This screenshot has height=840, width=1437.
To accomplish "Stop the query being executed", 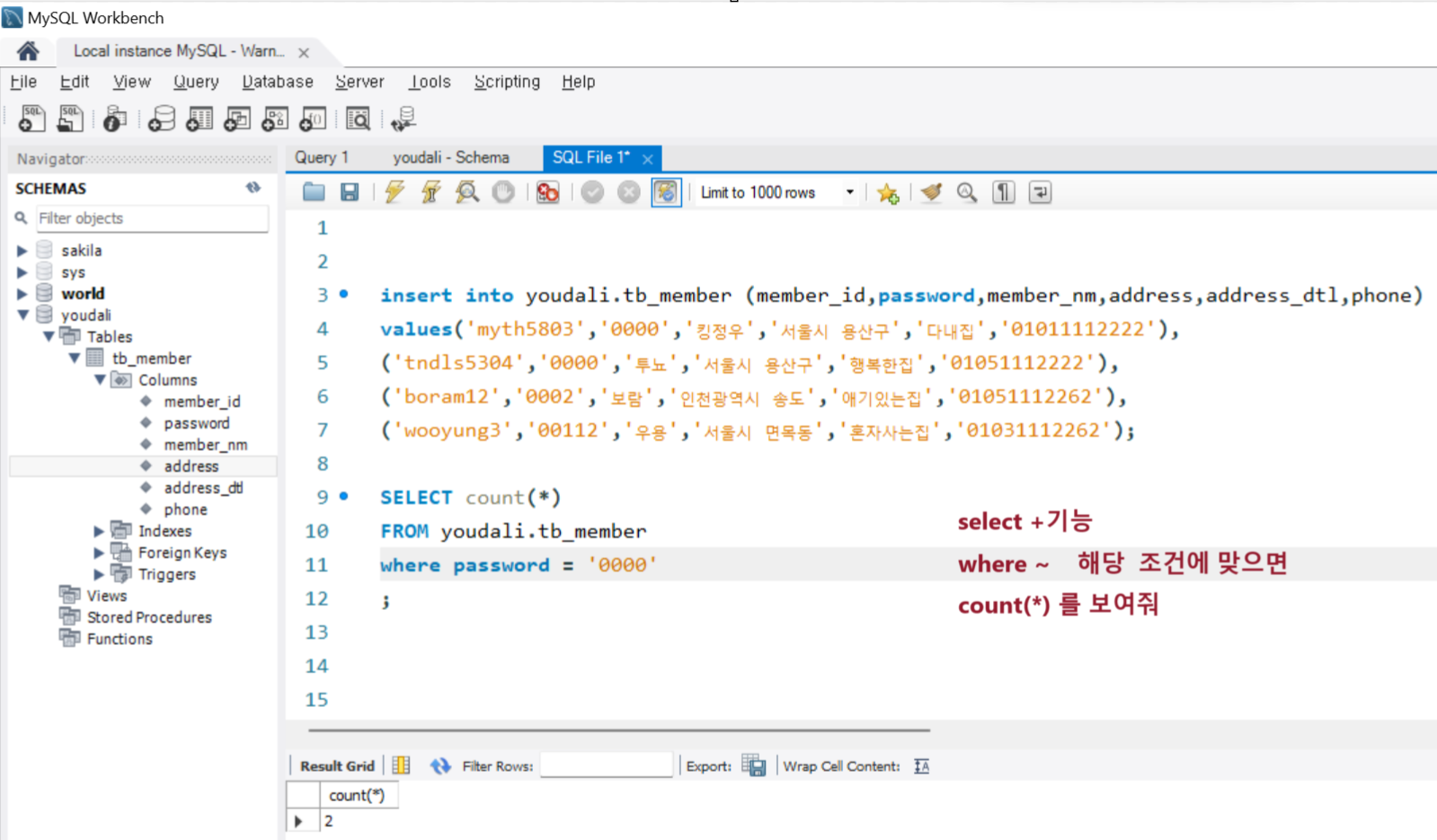I will coord(503,191).
